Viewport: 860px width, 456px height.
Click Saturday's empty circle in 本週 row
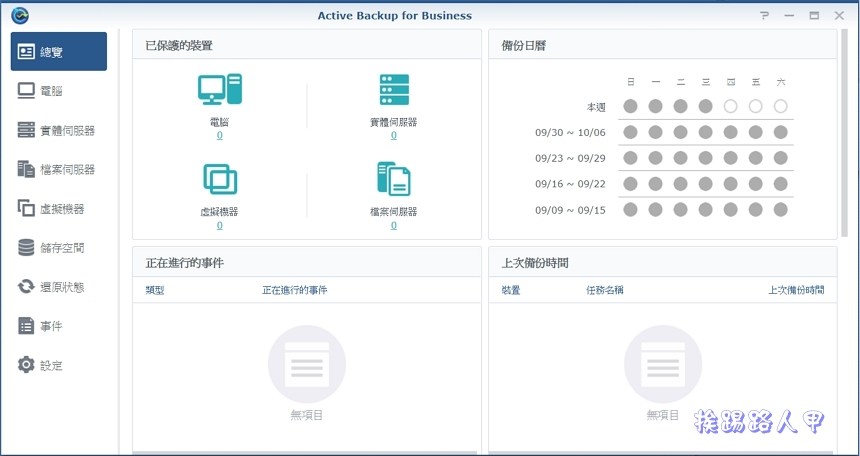[x=780, y=106]
